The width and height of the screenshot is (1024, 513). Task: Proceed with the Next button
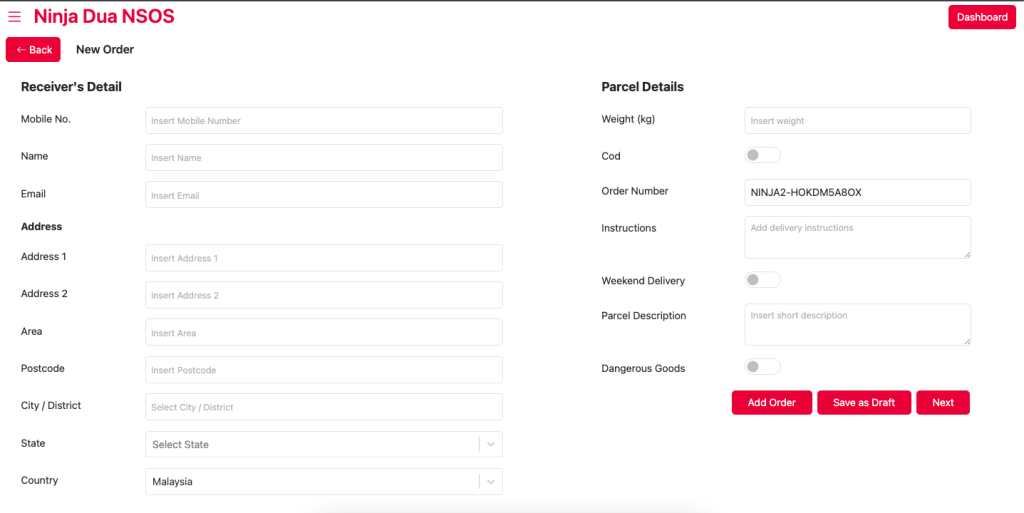click(x=943, y=403)
